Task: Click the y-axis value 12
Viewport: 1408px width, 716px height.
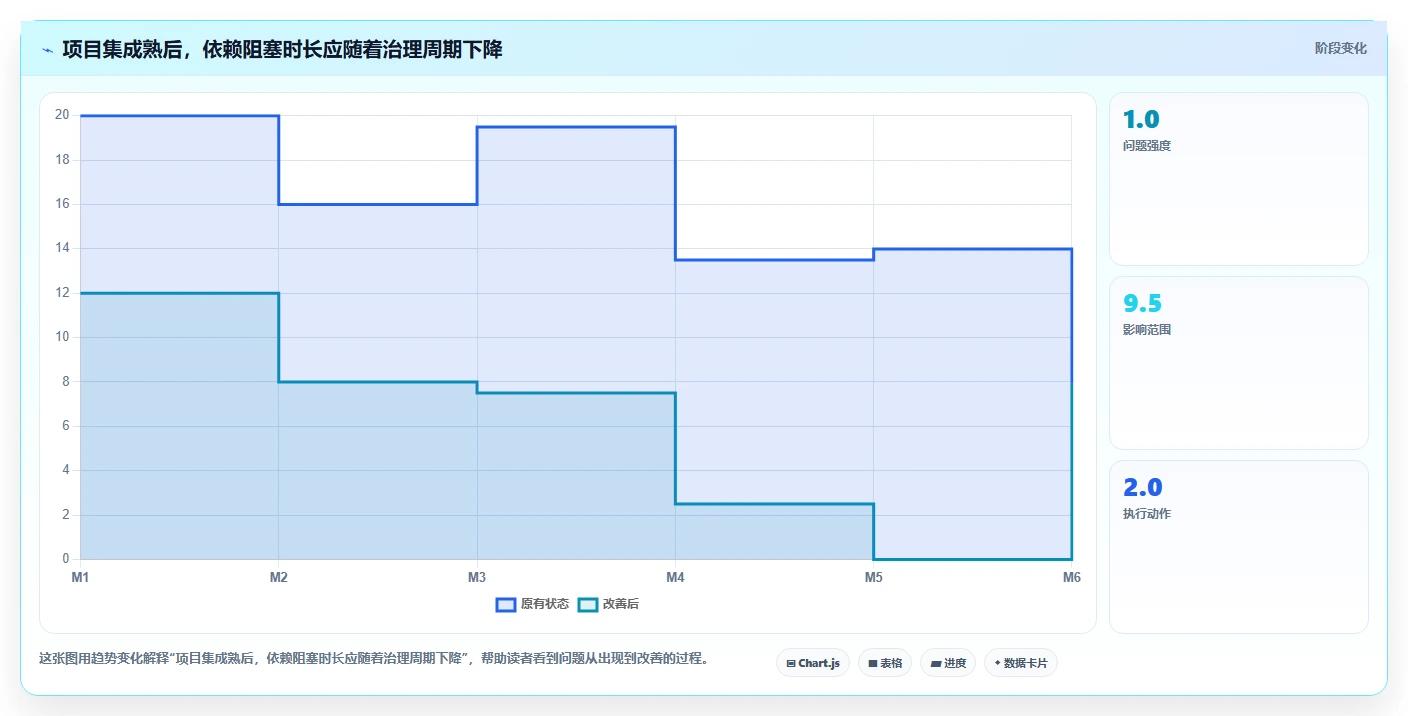Action: [62, 293]
